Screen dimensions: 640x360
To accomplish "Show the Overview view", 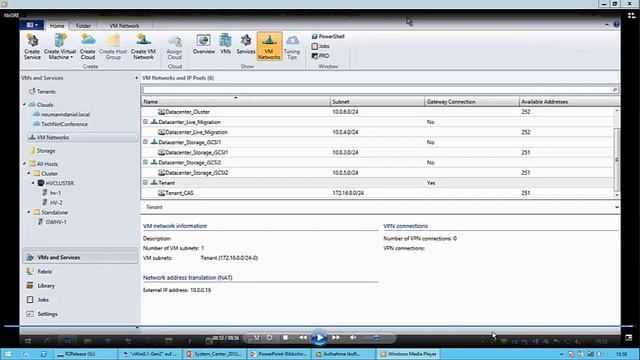I will coord(203,44).
